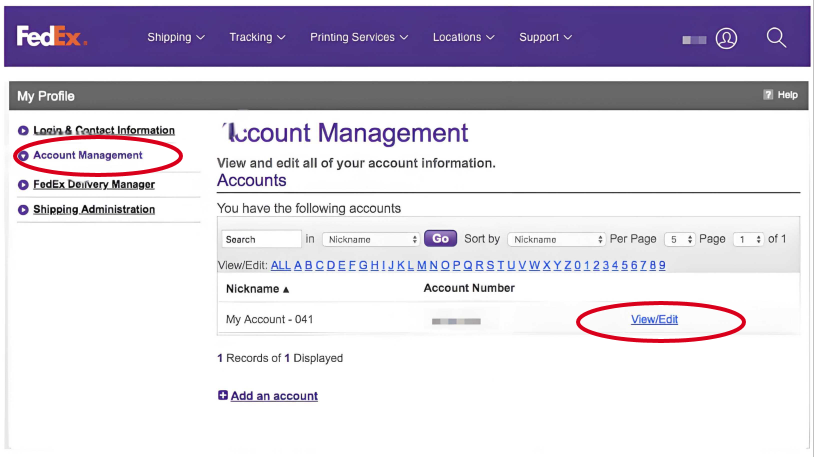Select Account Management in the sidebar
814x457 pixels.
(88, 156)
